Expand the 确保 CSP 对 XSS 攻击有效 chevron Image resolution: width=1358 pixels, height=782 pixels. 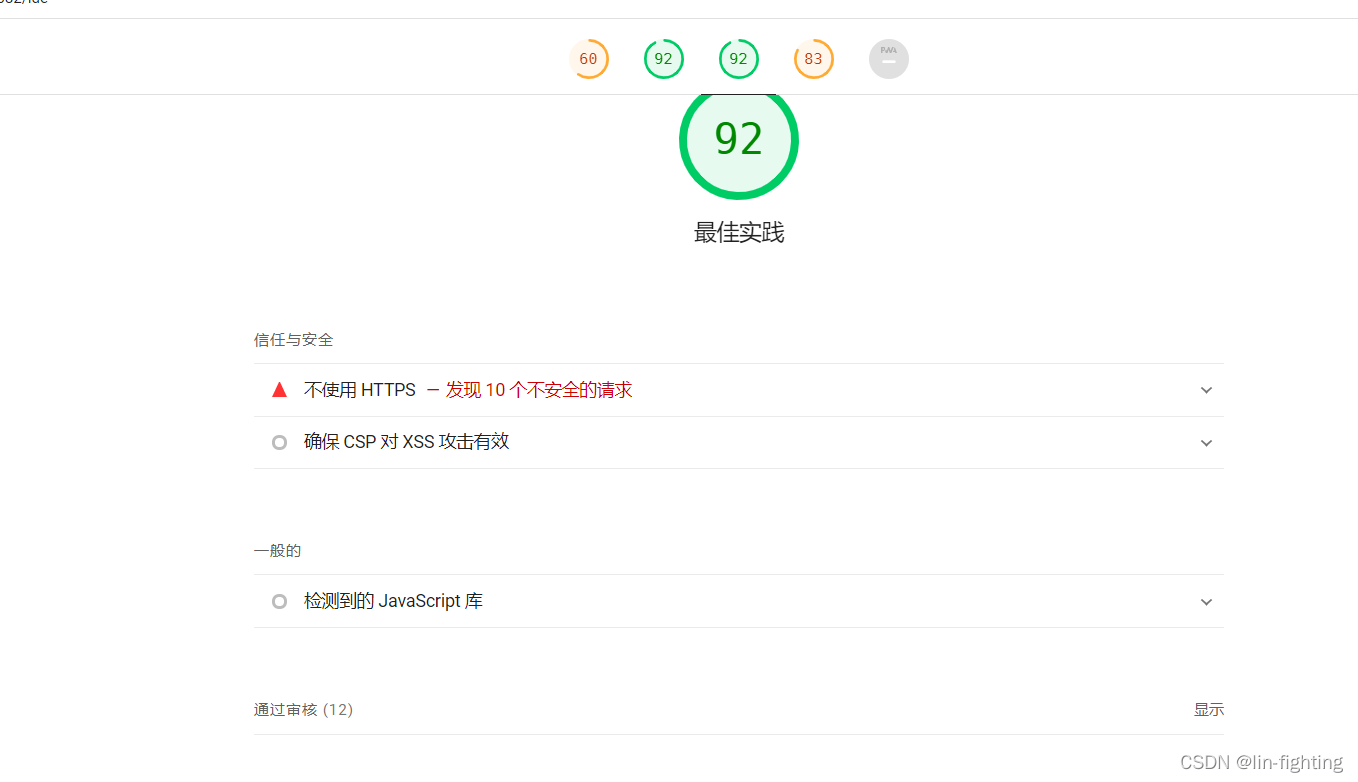(x=1206, y=442)
